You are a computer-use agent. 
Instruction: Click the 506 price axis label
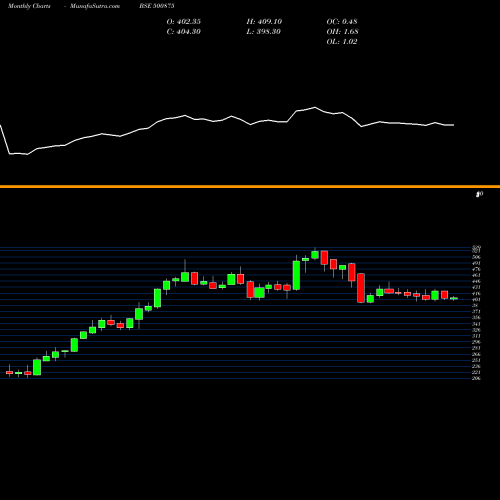click(477, 257)
